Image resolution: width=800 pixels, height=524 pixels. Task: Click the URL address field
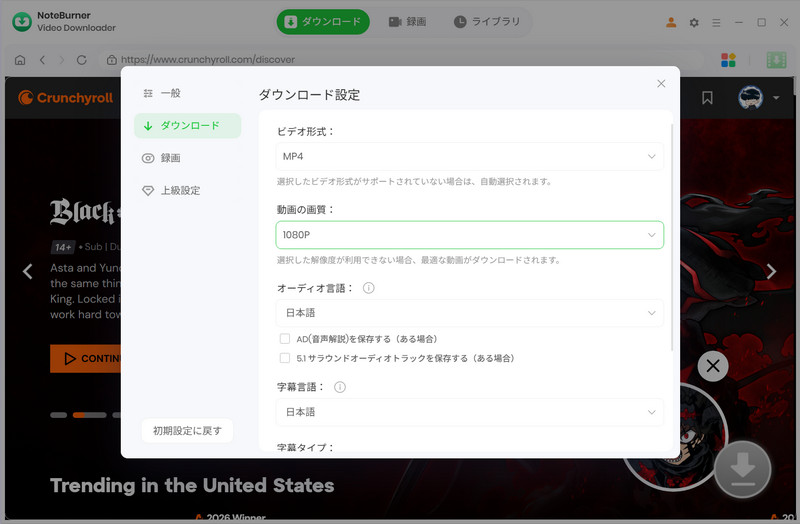tap(401, 60)
